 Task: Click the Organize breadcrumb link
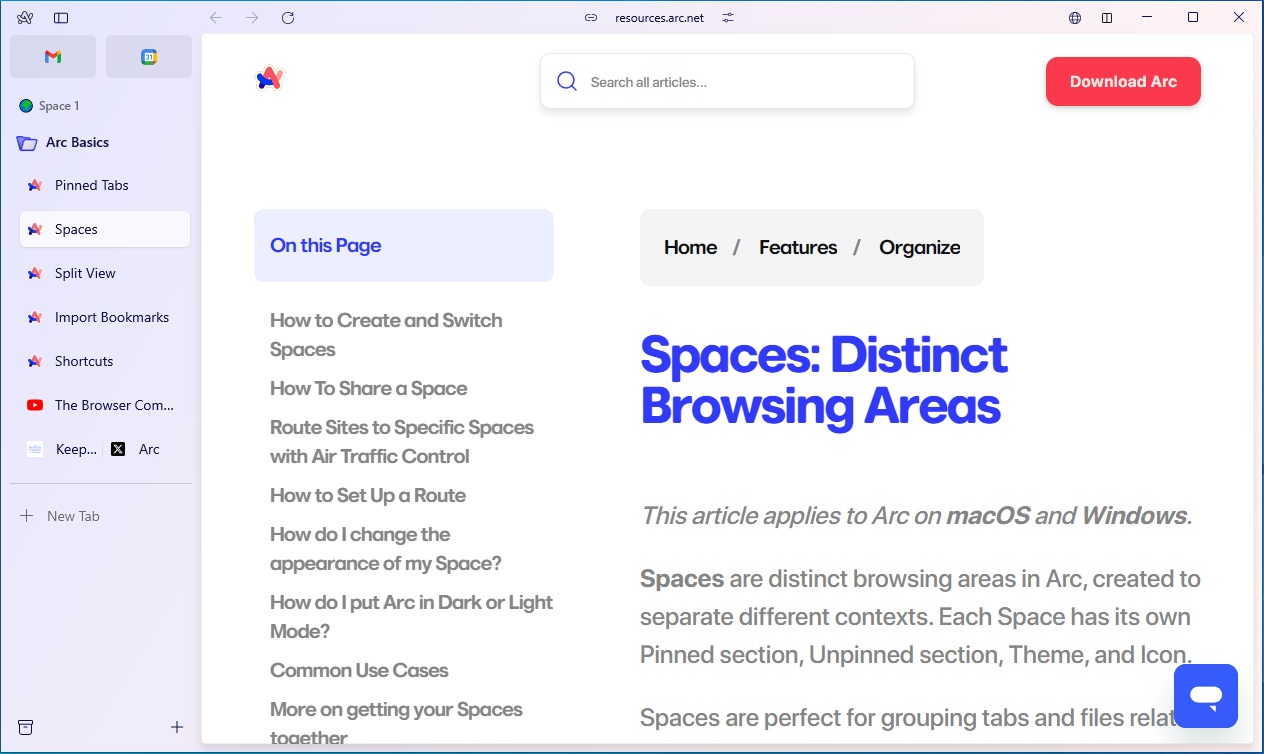920,247
